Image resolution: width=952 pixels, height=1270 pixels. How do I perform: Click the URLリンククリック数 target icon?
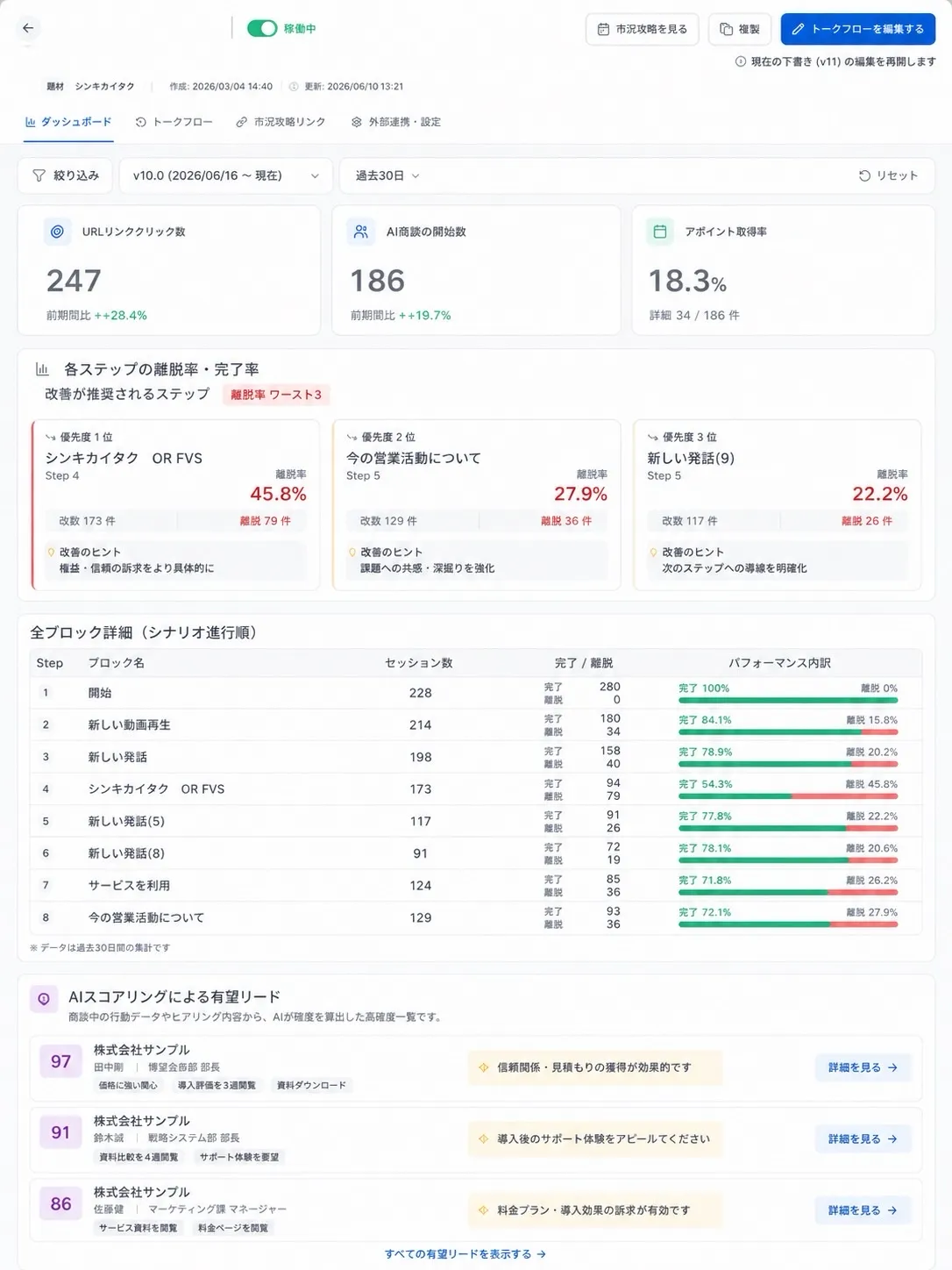57,232
